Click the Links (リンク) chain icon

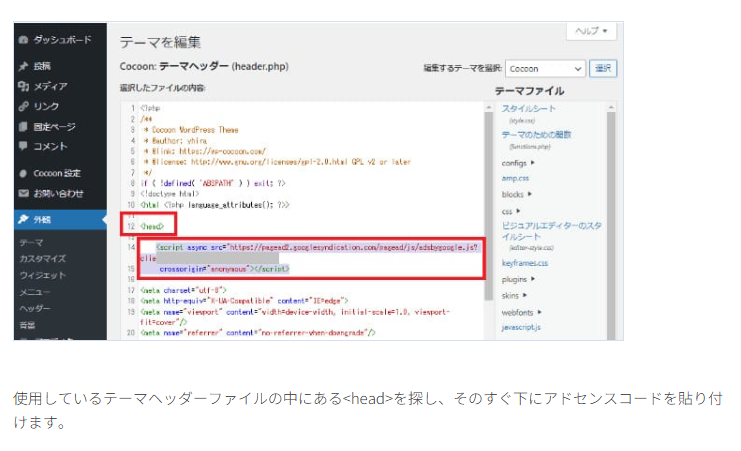(23, 107)
